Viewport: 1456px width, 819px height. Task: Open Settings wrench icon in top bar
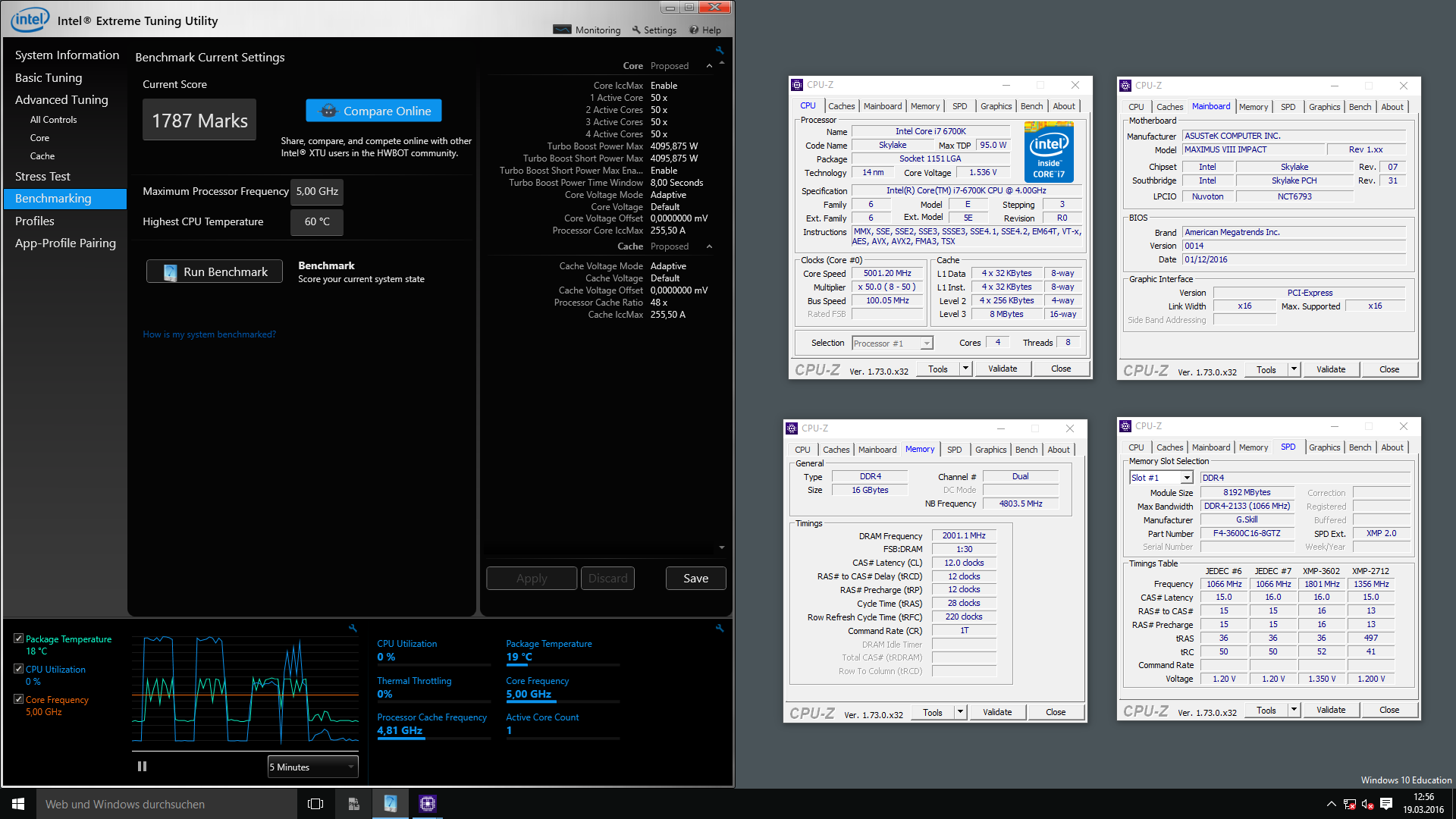(636, 30)
